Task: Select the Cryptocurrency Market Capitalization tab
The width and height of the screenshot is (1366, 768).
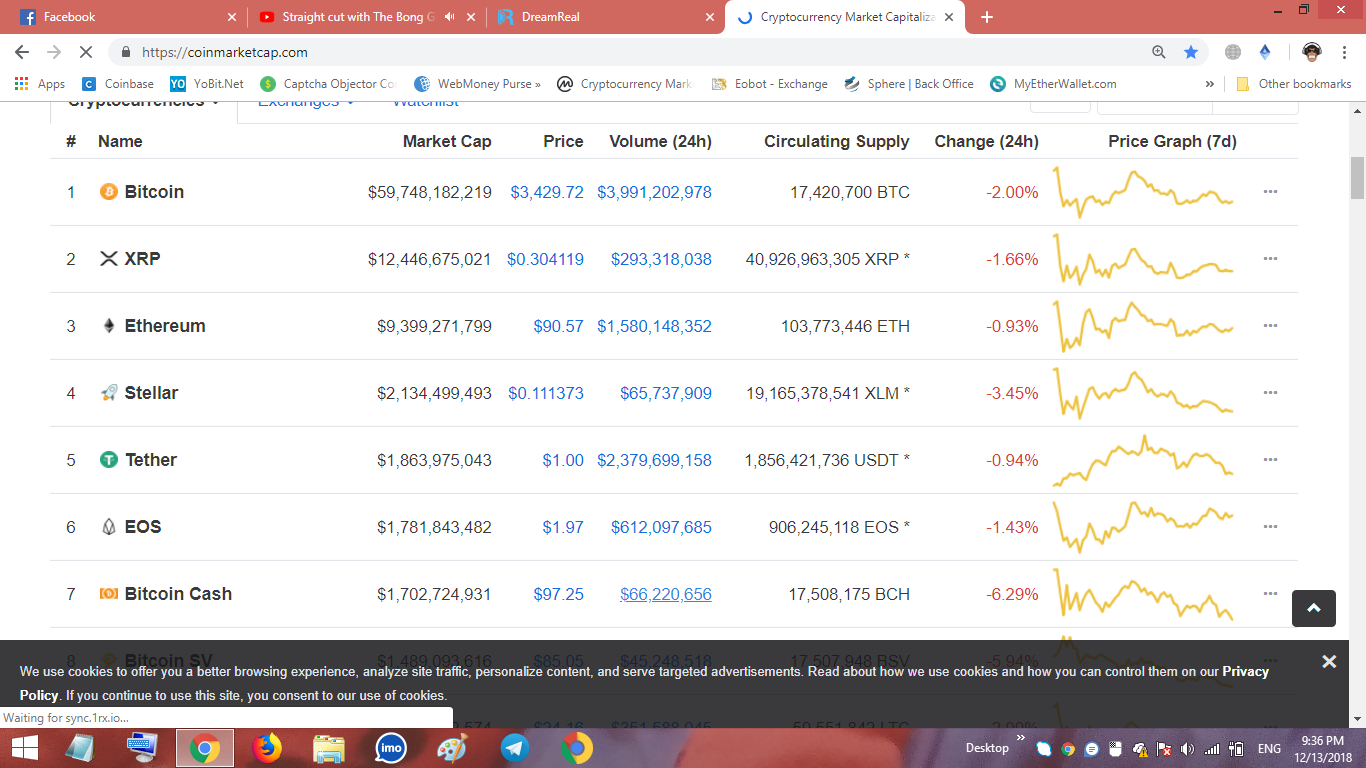Action: click(845, 17)
